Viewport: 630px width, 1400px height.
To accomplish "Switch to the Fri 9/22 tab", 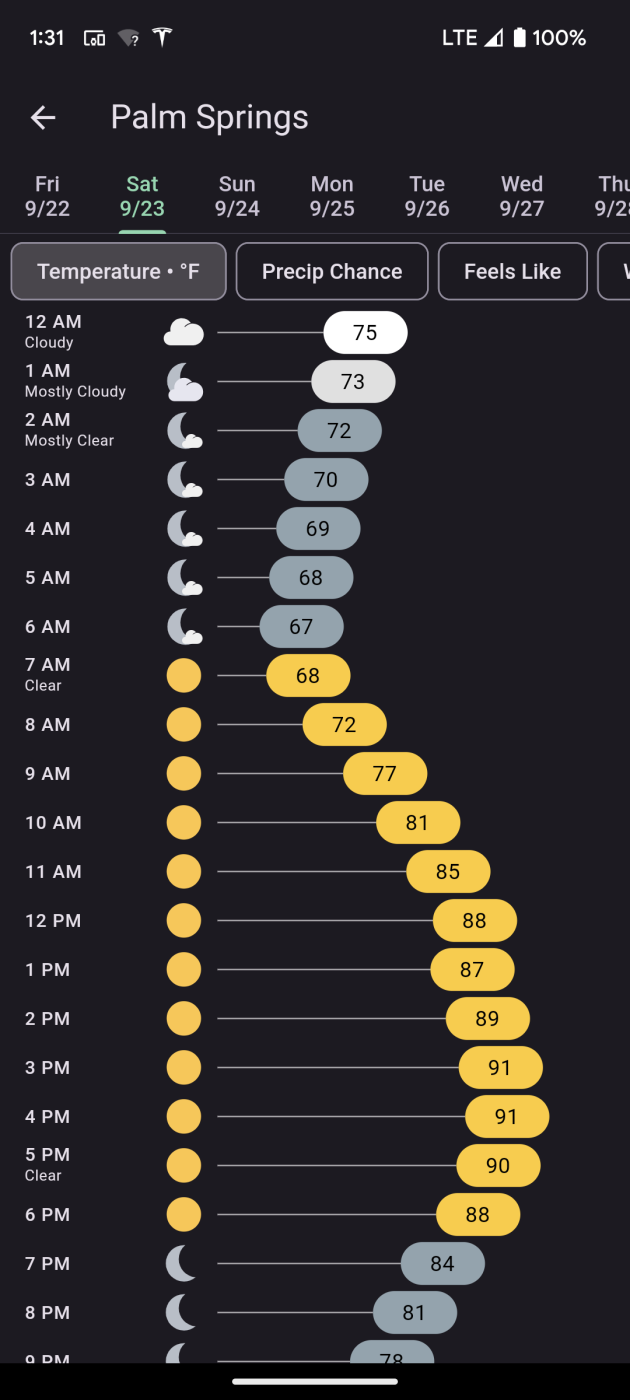I will coord(47,196).
